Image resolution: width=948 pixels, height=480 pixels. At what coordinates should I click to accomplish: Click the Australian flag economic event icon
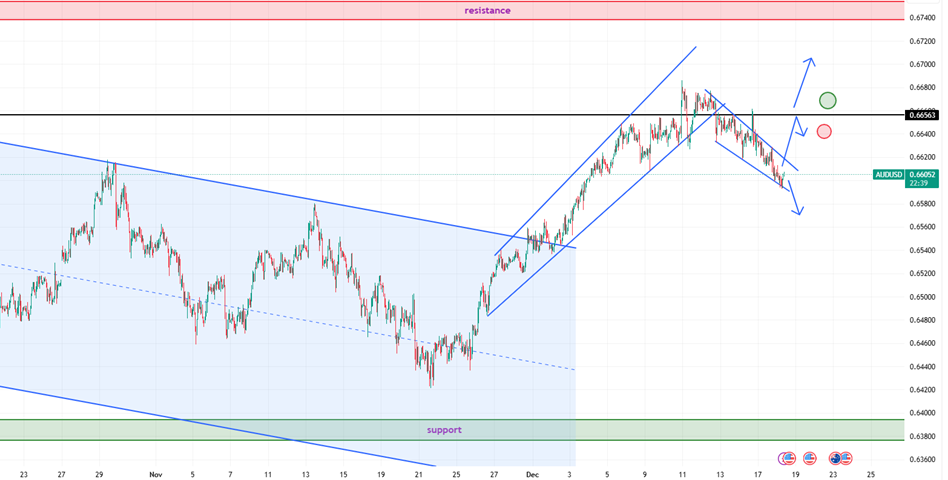[836, 458]
